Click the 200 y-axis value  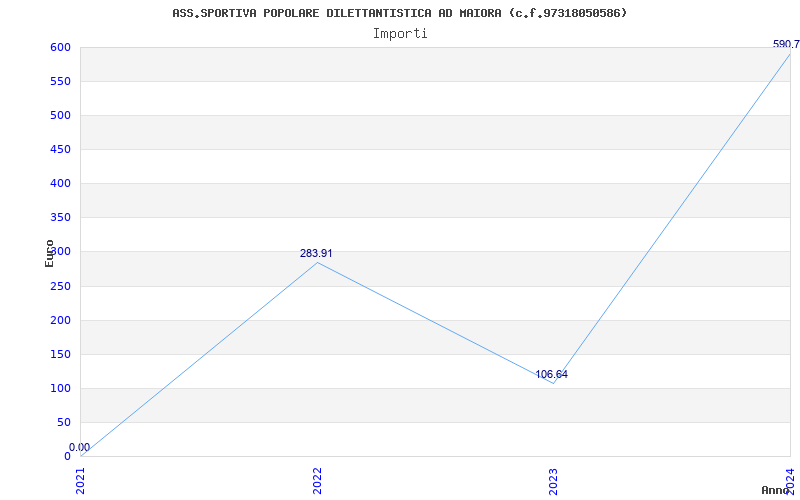(60, 320)
